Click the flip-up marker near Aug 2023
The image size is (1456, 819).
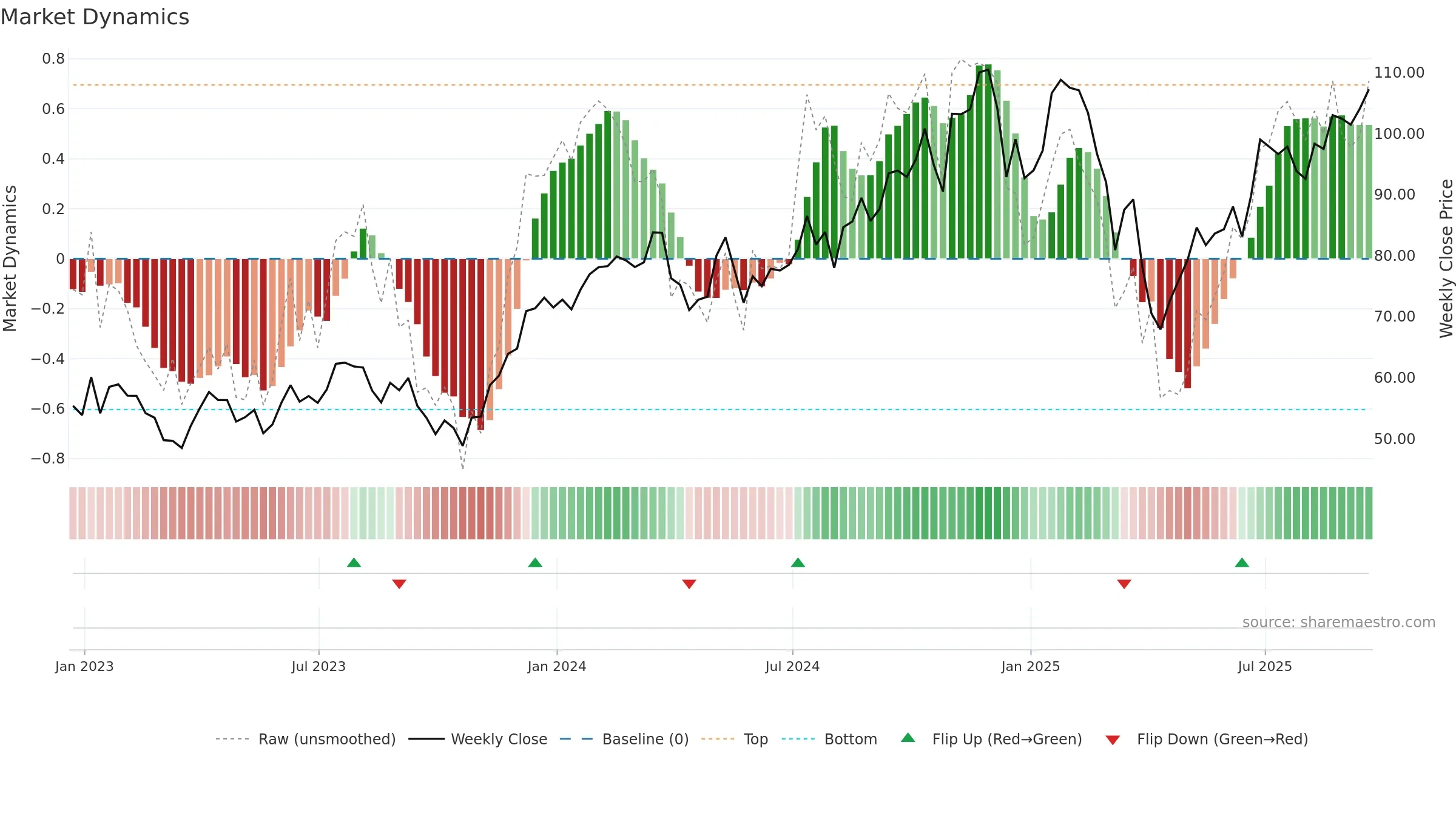pyautogui.click(x=354, y=562)
